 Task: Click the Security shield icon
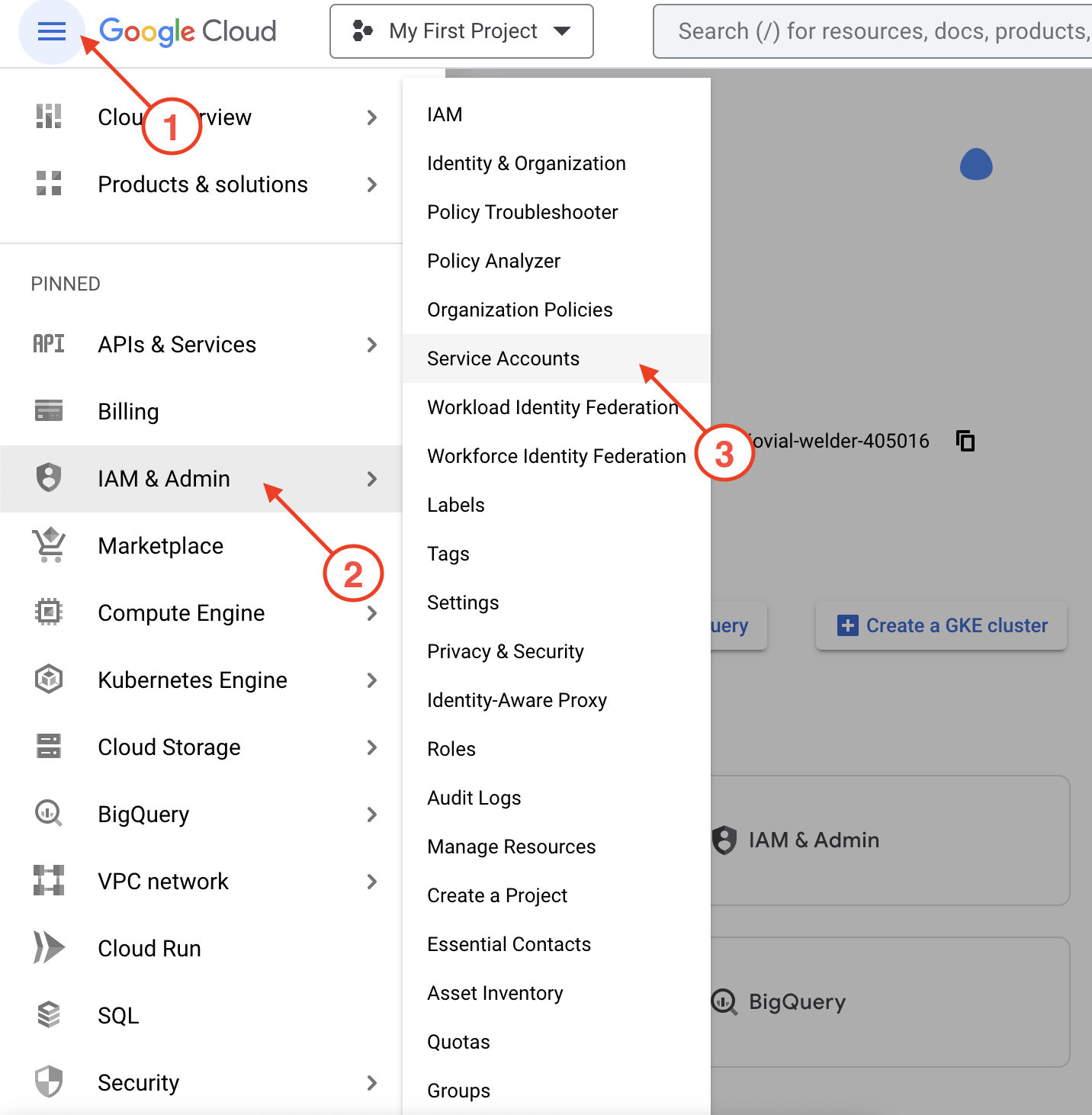49,1082
